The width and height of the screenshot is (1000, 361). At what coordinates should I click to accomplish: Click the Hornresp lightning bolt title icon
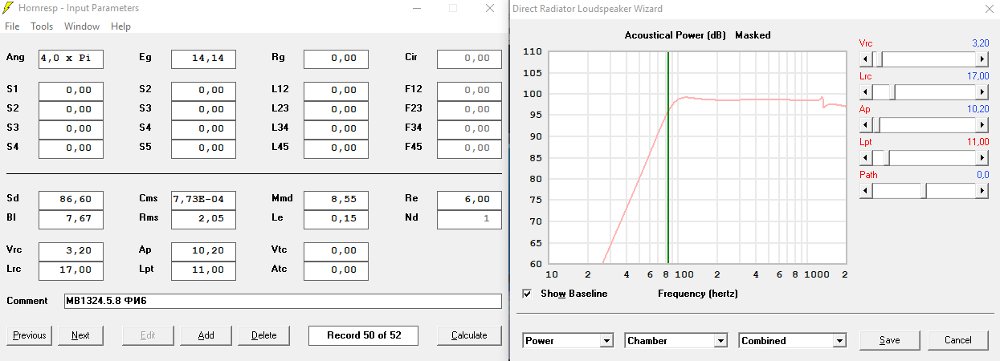click(8, 8)
